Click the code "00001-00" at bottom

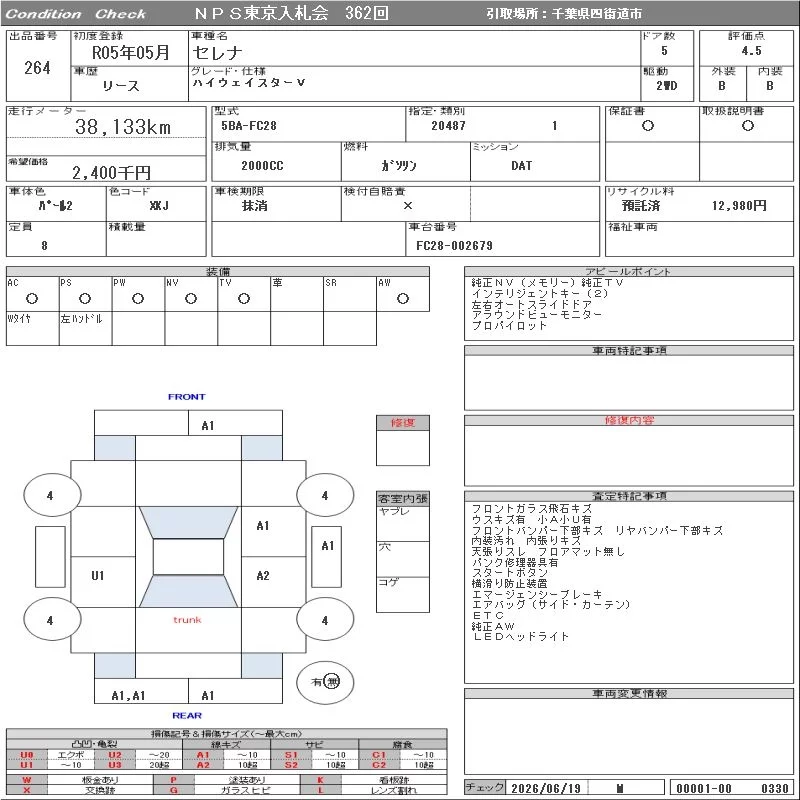pos(704,788)
